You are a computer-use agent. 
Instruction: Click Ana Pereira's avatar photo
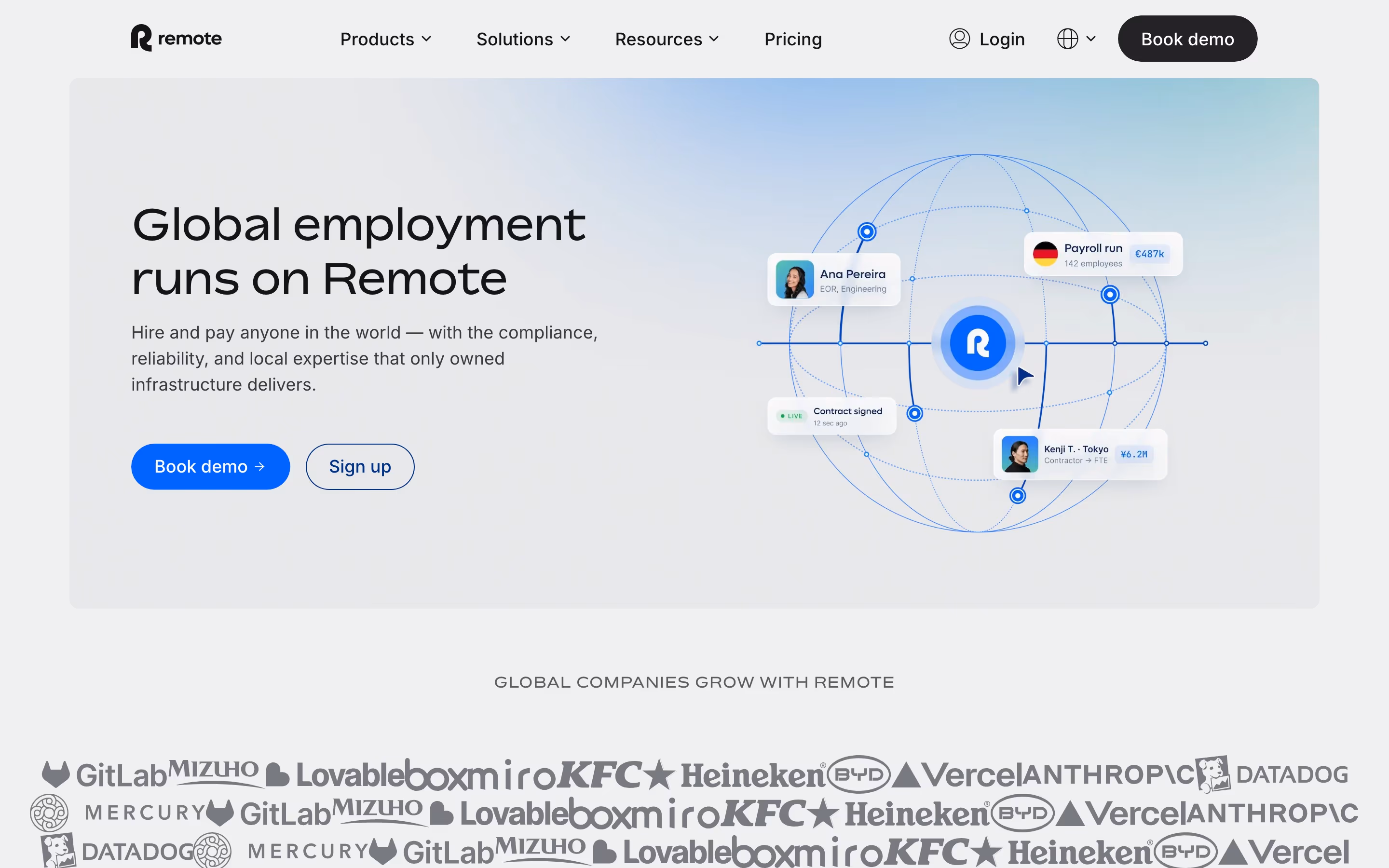click(x=794, y=280)
